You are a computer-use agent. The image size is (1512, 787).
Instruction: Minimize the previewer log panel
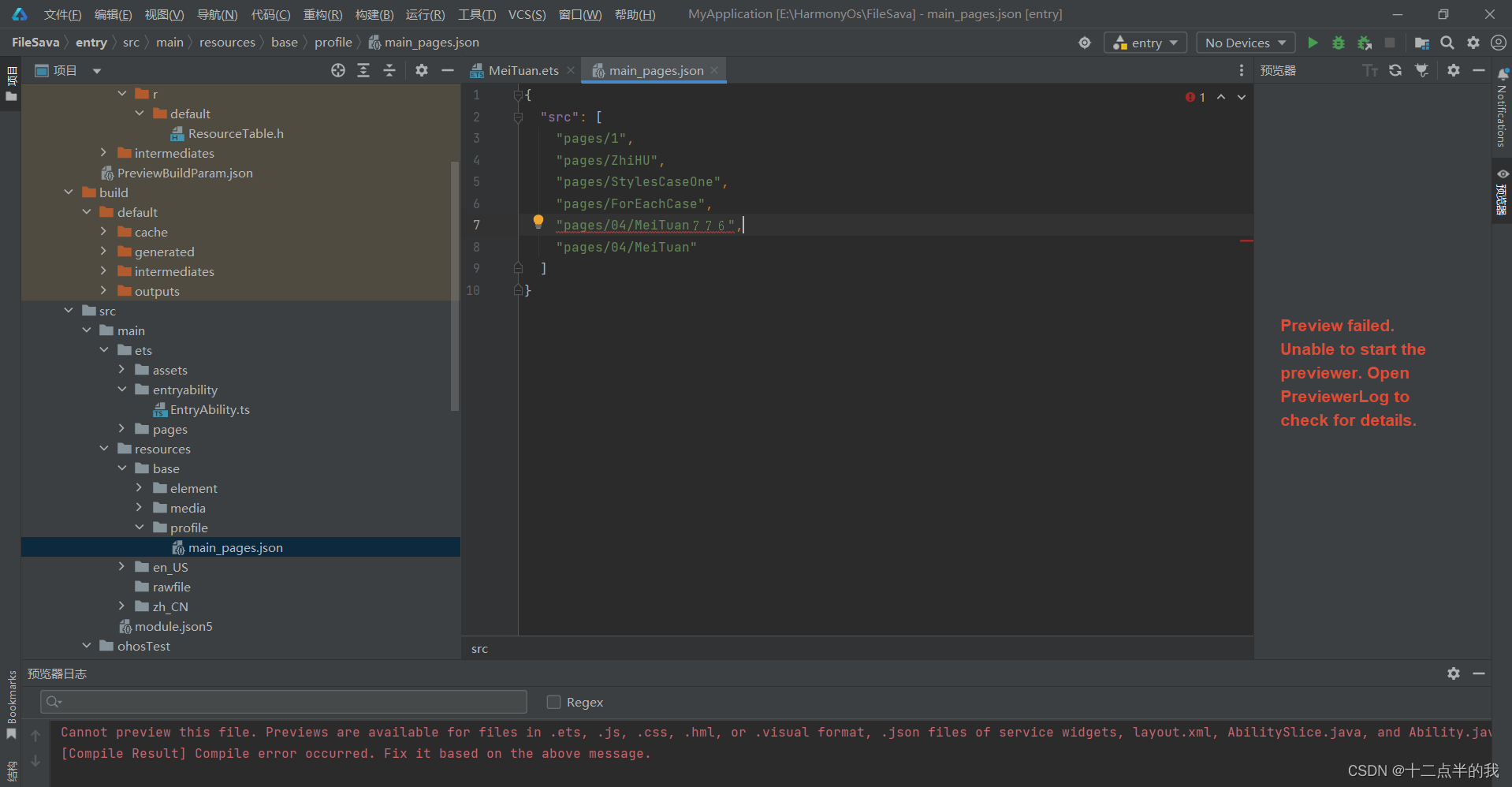click(x=1479, y=673)
